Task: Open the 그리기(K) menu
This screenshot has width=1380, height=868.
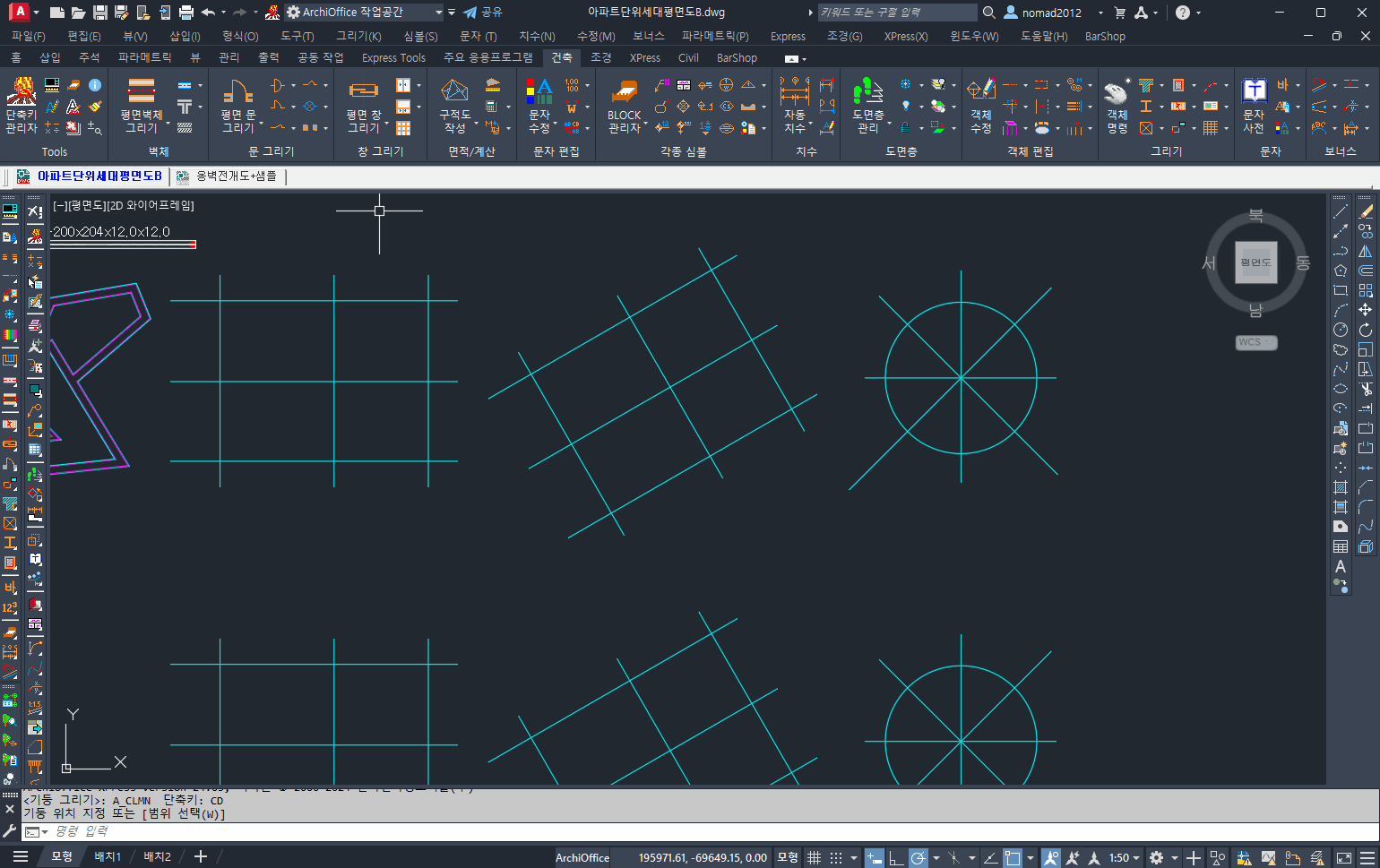Action: pos(358,36)
